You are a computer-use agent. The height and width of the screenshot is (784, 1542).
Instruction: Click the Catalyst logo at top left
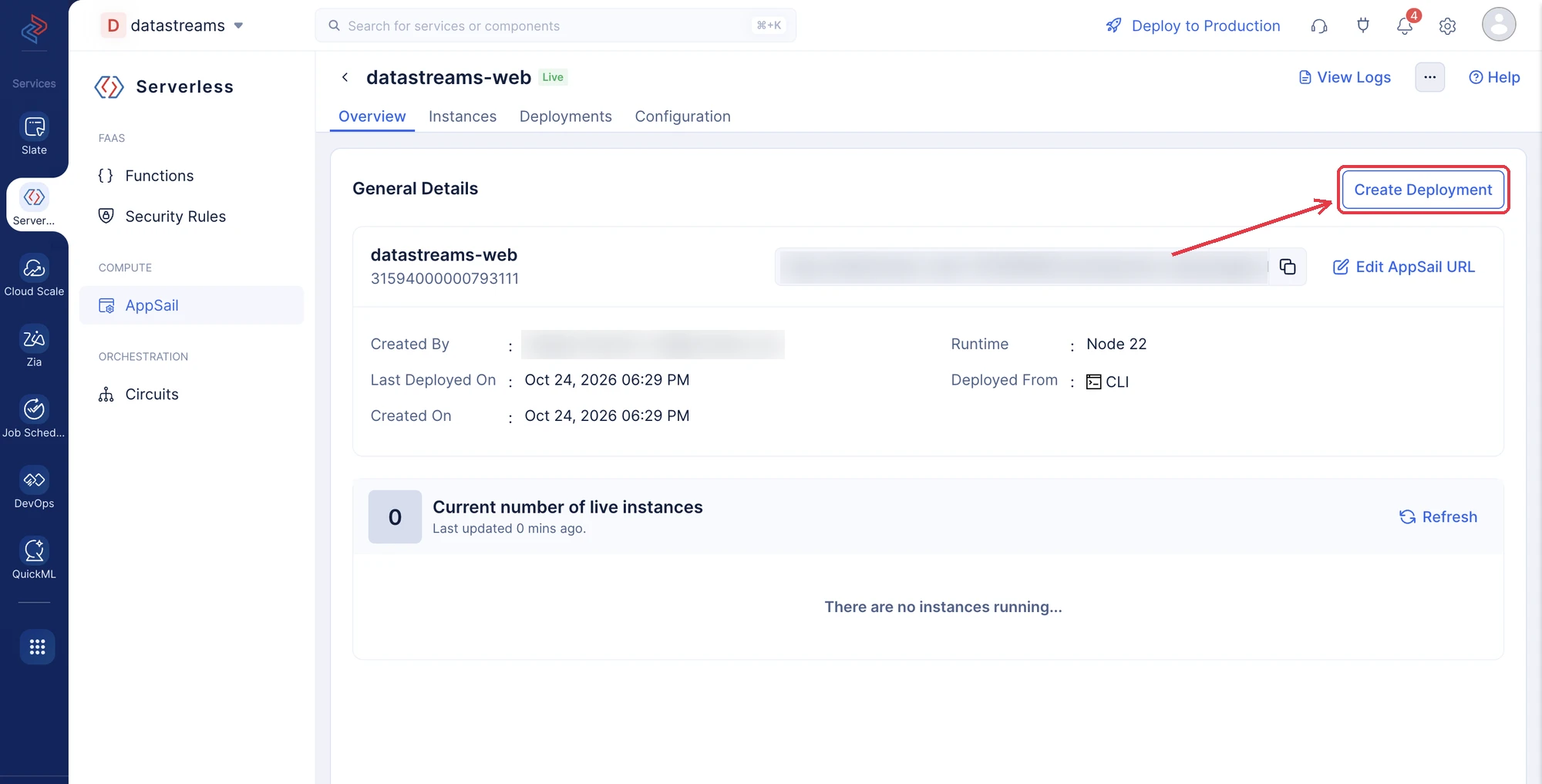[34, 29]
